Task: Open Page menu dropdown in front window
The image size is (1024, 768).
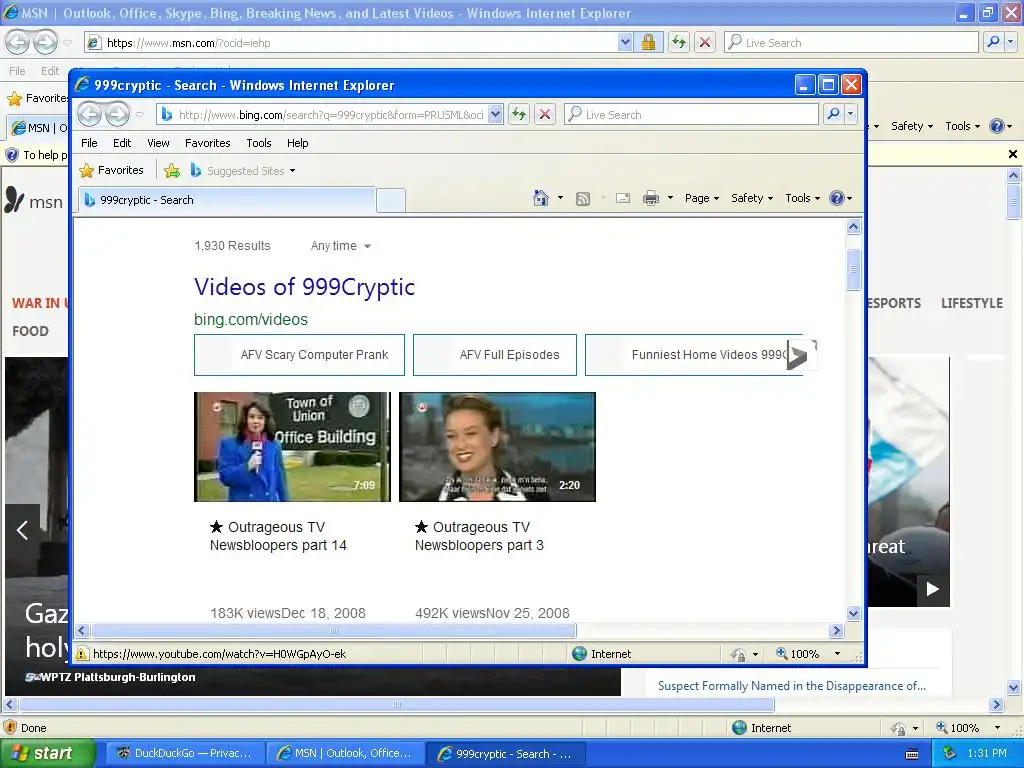Action: pyautogui.click(x=701, y=198)
